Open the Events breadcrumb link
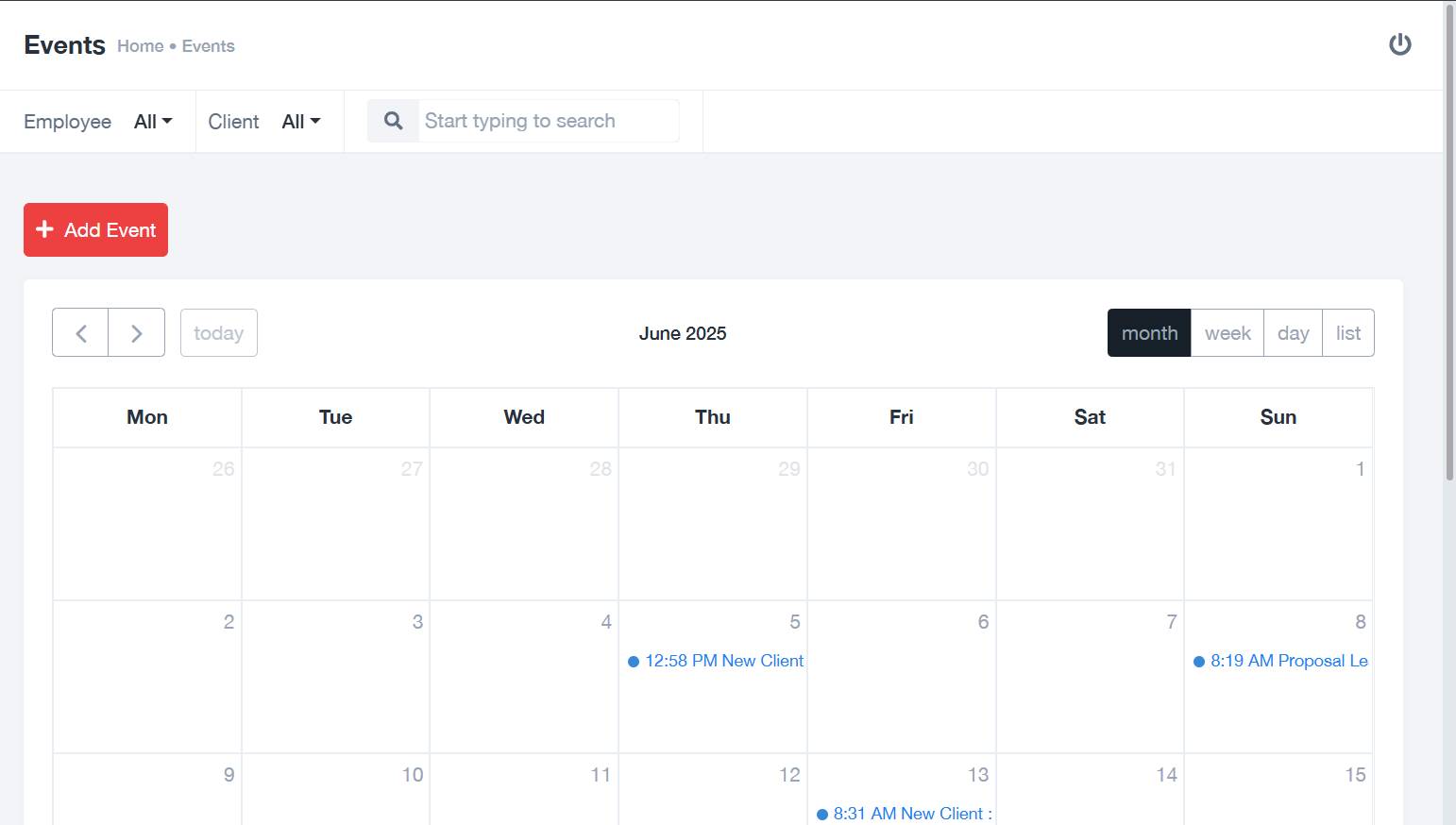The width and height of the screenshot is (1456, 825). point(209,46)
